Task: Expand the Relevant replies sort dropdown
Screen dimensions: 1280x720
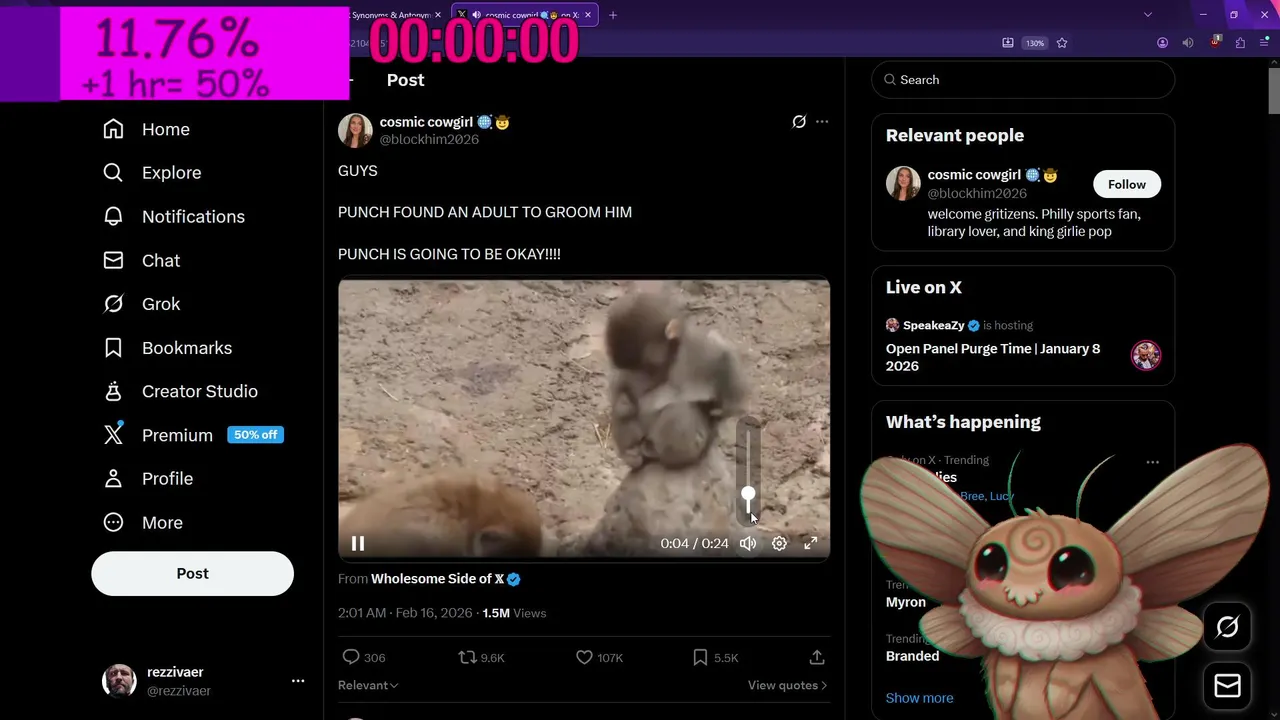Action: click(x=368, y=685)
